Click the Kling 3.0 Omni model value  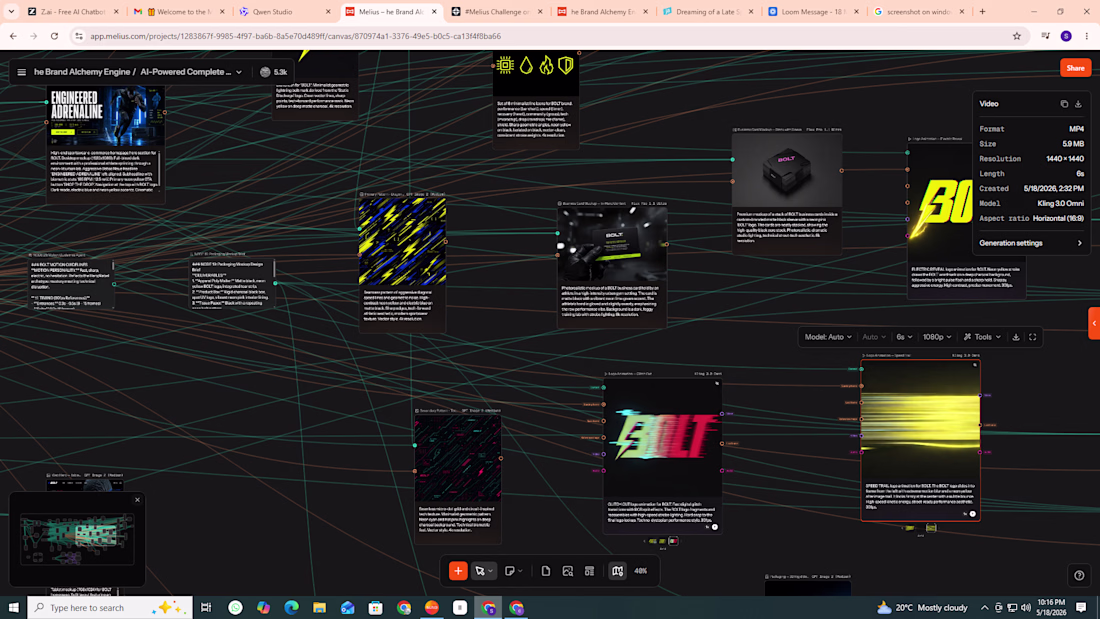click(1060, 204)
